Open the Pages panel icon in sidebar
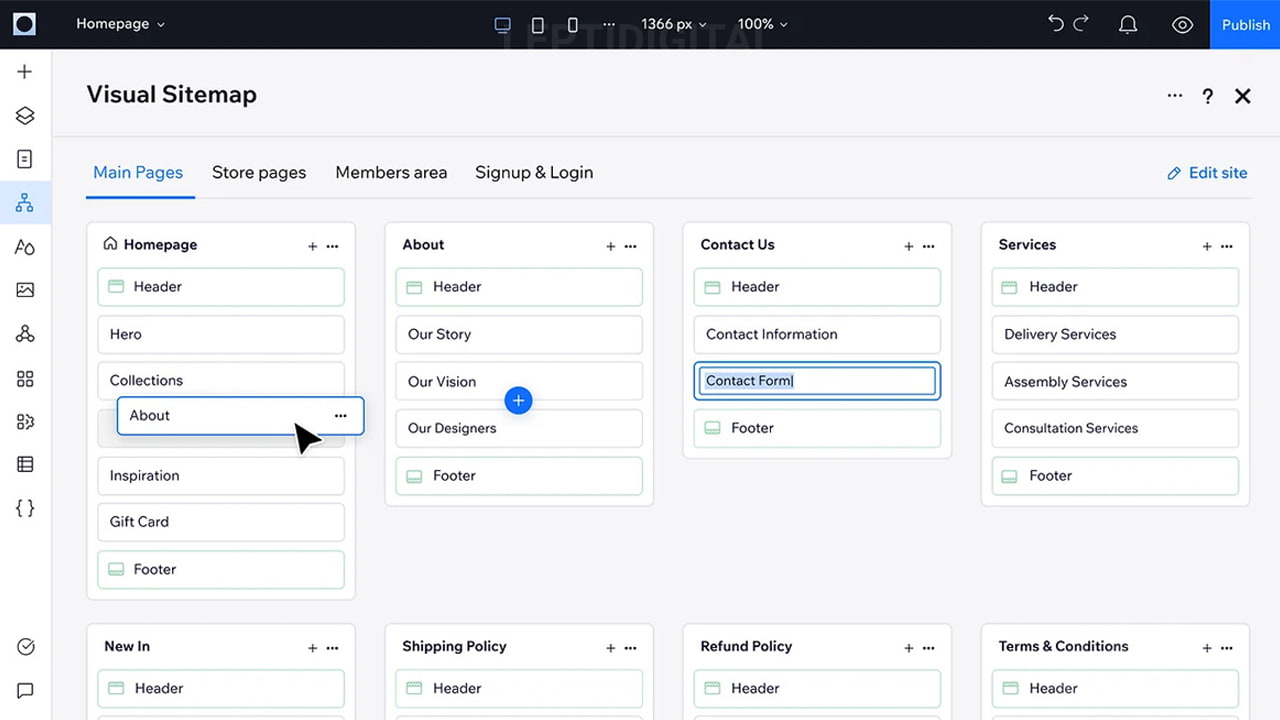 25,159
